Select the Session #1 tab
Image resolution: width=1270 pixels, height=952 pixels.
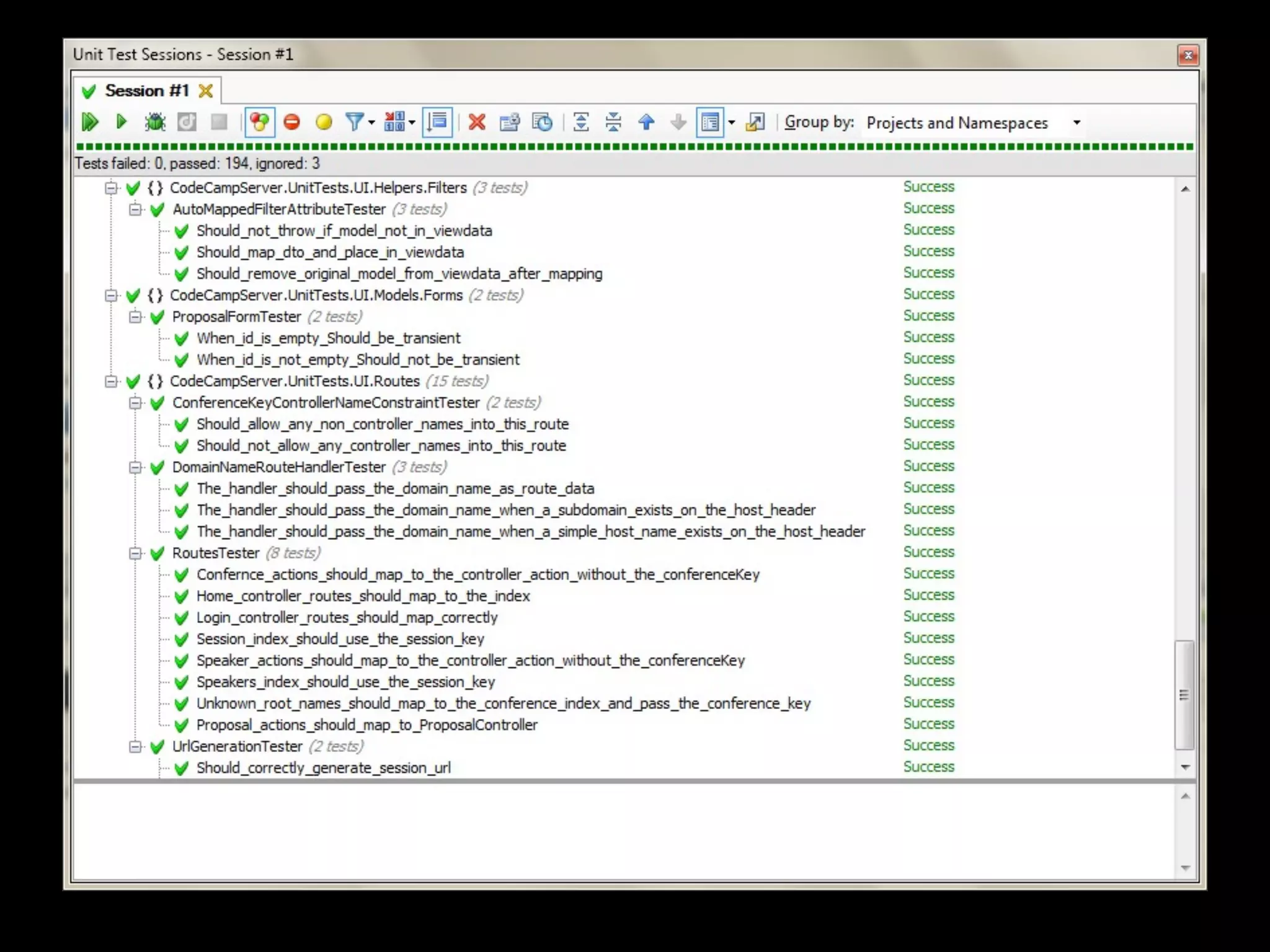[146, 91]
